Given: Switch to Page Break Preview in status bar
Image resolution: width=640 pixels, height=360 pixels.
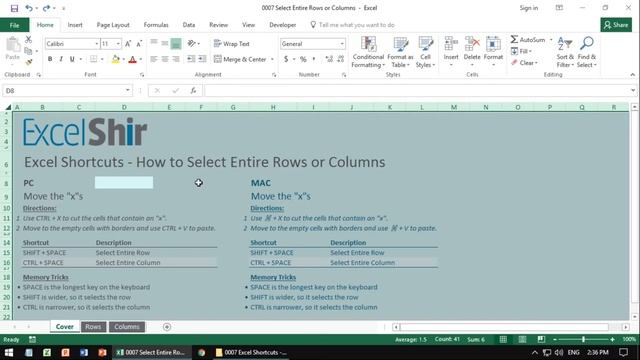Looking at the screenshot, I should [x=541, y=340].
